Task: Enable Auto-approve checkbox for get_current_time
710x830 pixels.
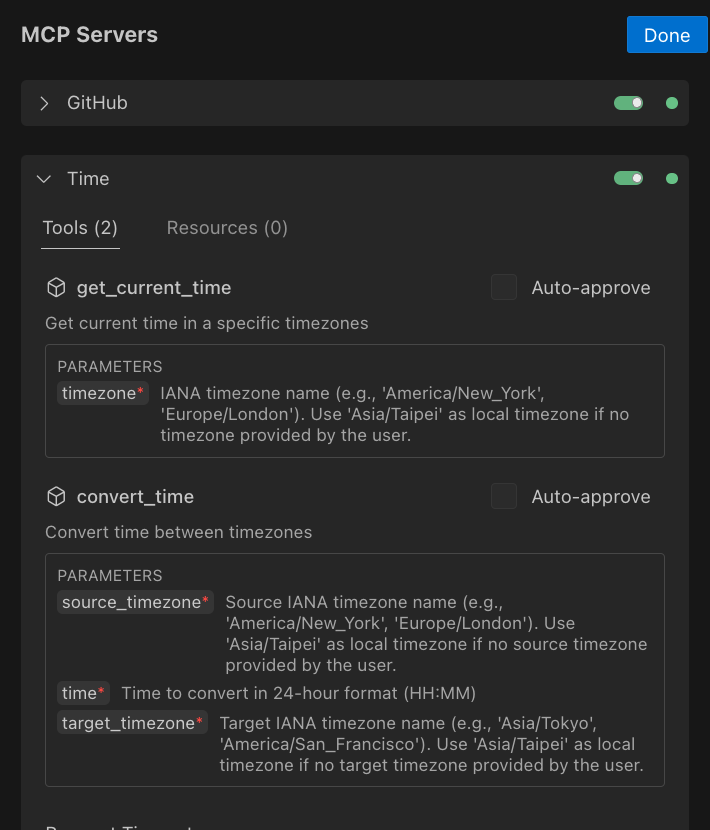Action: point(504,288)
